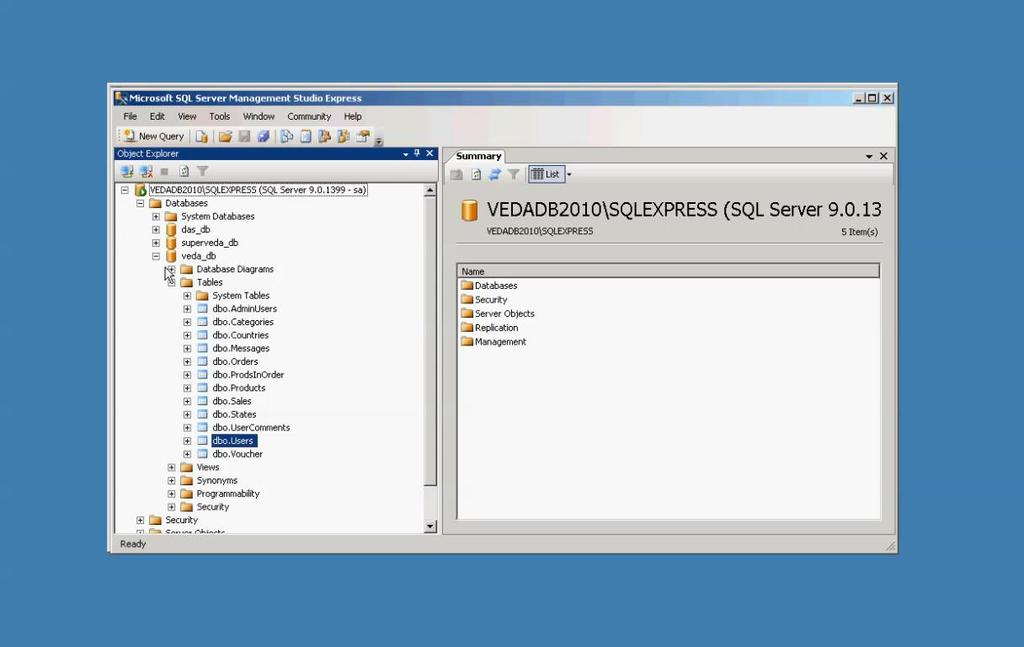The image size is (1024, 647).
Task: Click the Up folder icon in Summary
Action: click(x=457, y=174)
